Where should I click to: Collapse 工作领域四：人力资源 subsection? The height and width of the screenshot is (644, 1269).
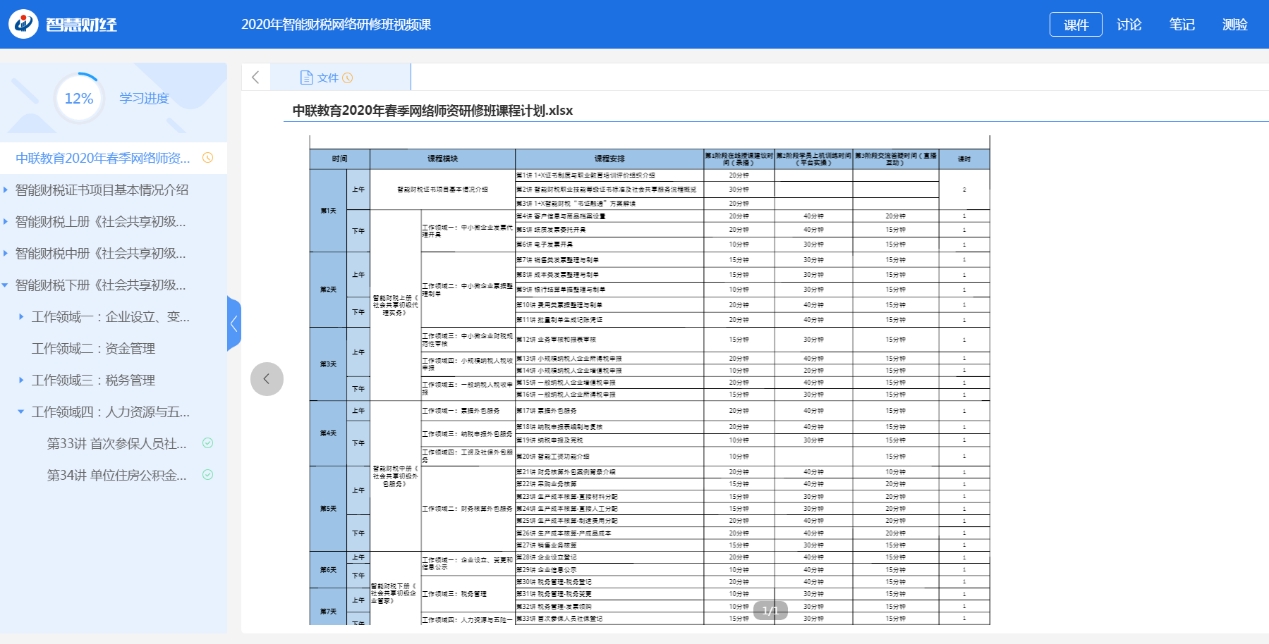pos(22,412)
